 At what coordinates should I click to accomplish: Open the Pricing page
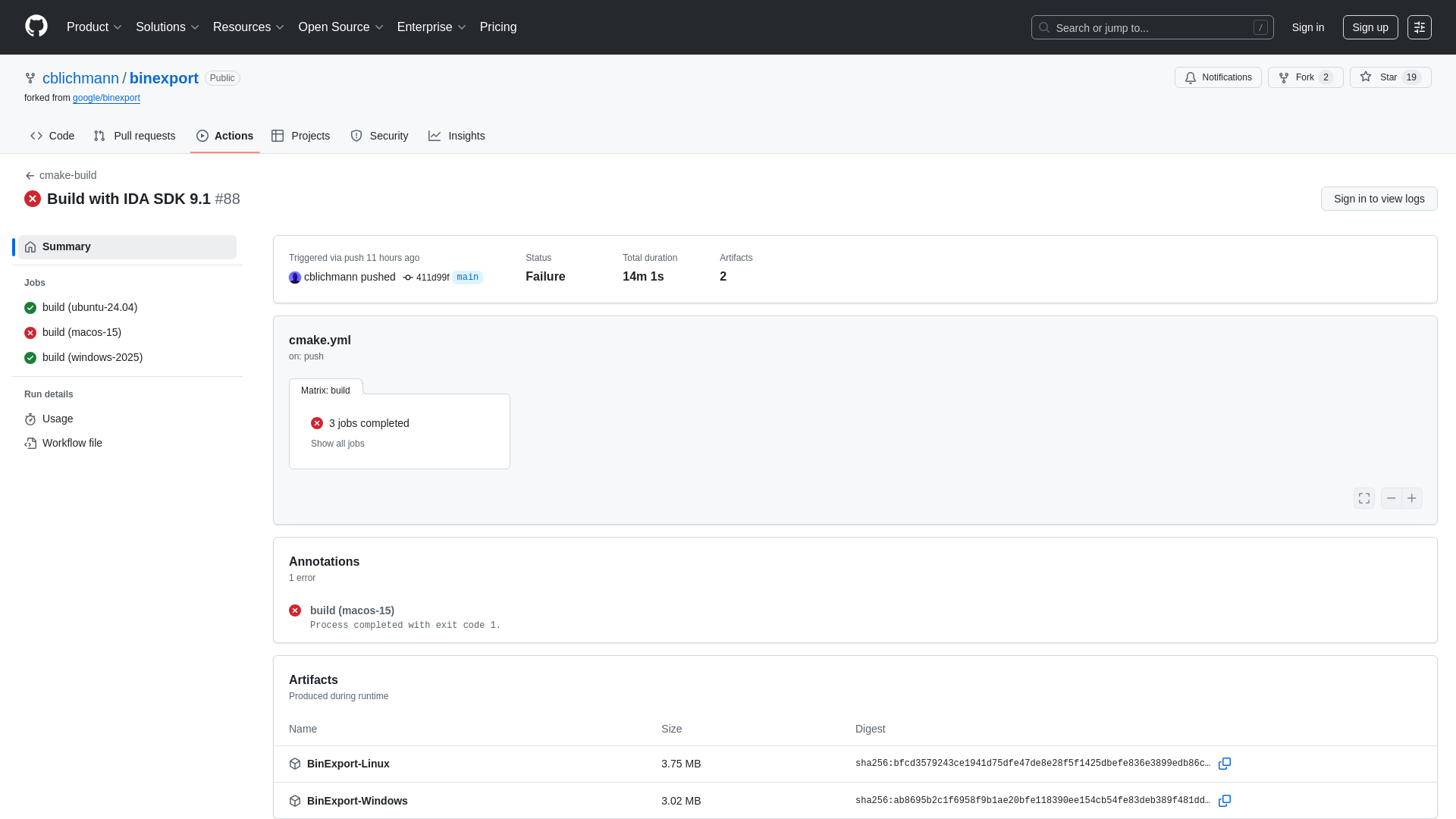[x=498, y=27]
